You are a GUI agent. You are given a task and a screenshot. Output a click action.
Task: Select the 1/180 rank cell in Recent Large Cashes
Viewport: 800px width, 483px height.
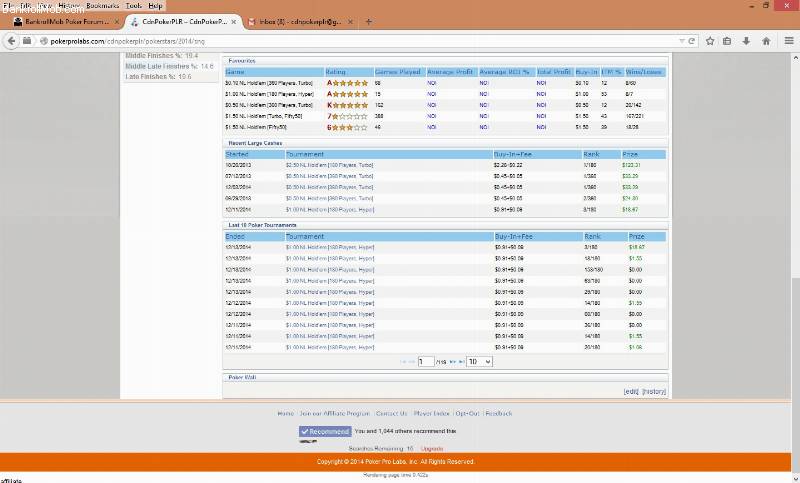tap(589, 165)
